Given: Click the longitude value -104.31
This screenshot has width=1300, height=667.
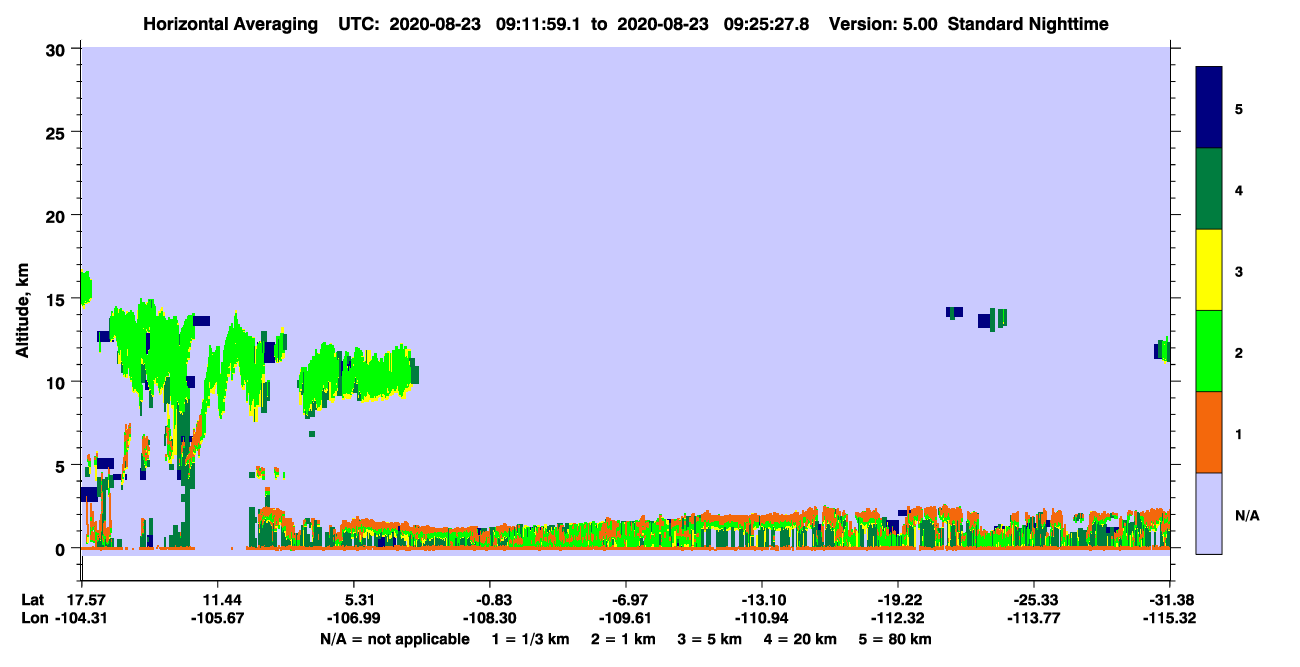Looking at the screenshot, I should [x=81, y=618].
